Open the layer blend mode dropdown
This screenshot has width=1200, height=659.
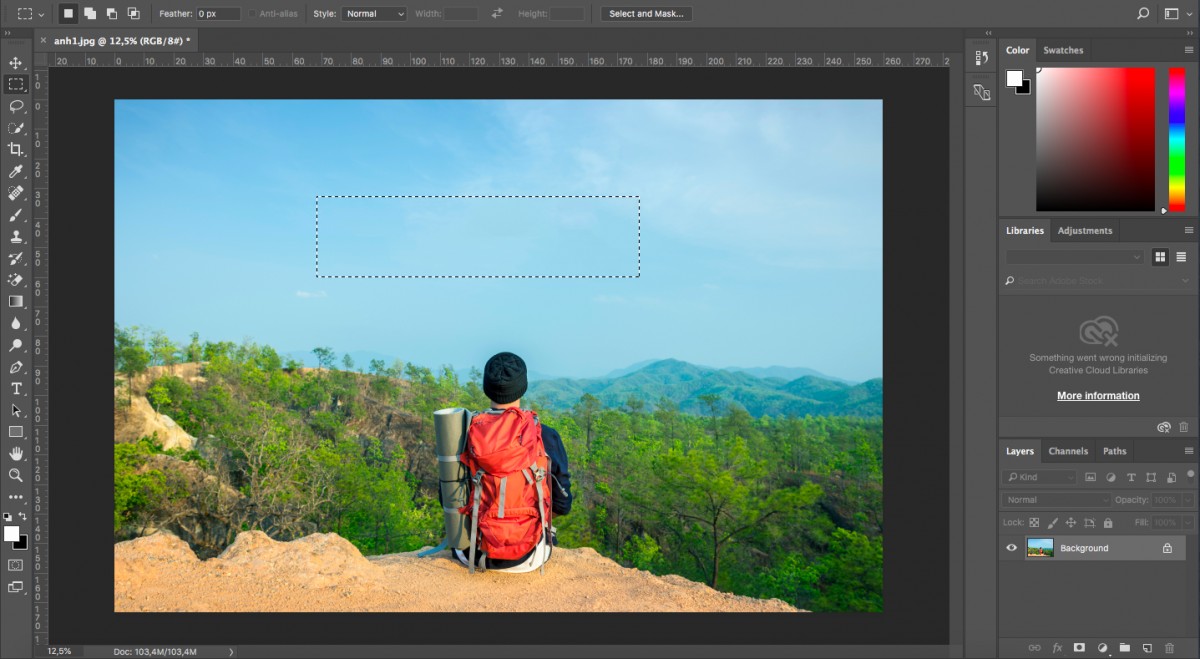pos(1055,499)
